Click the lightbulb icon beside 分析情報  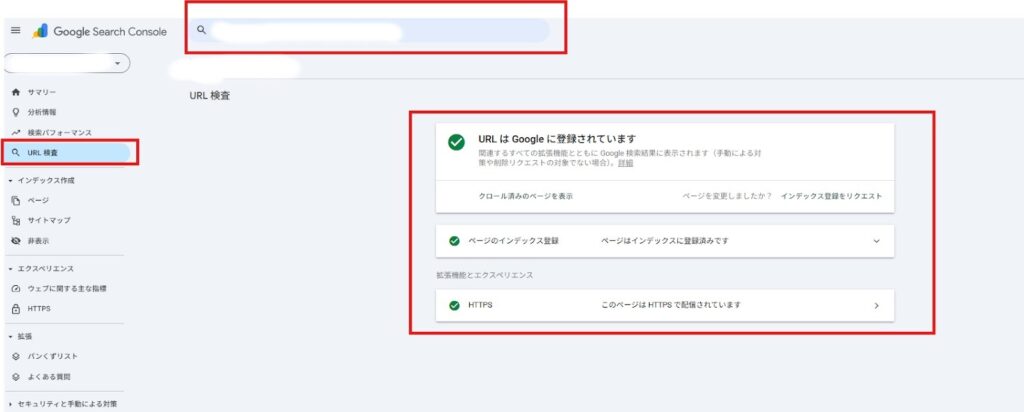(x=16, y=112)
